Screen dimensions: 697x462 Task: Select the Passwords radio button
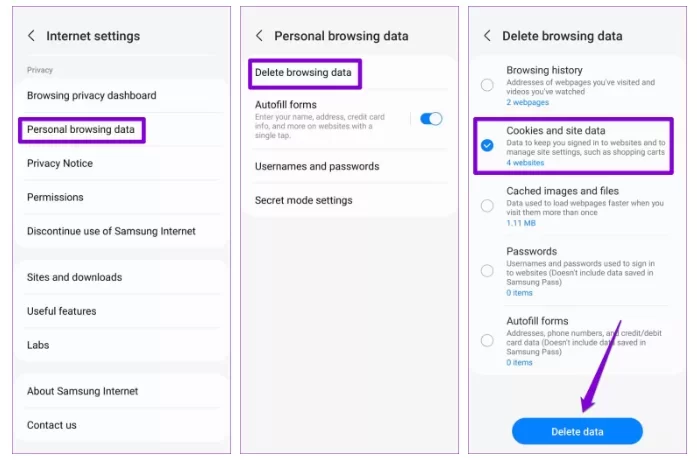(x=487, y=270)
